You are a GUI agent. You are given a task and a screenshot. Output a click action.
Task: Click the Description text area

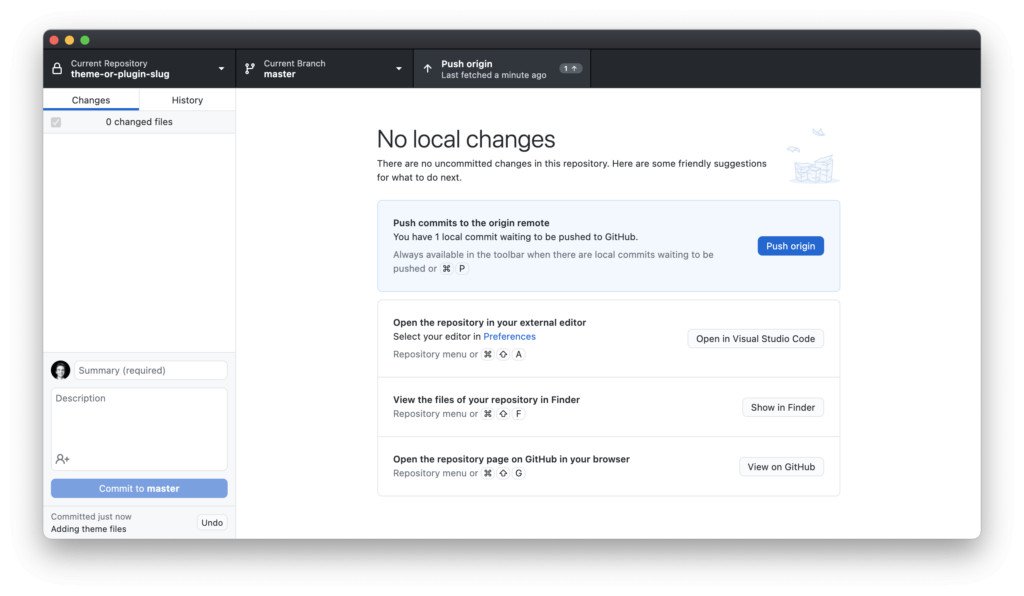pyautogui.click(x=139, y=425)
